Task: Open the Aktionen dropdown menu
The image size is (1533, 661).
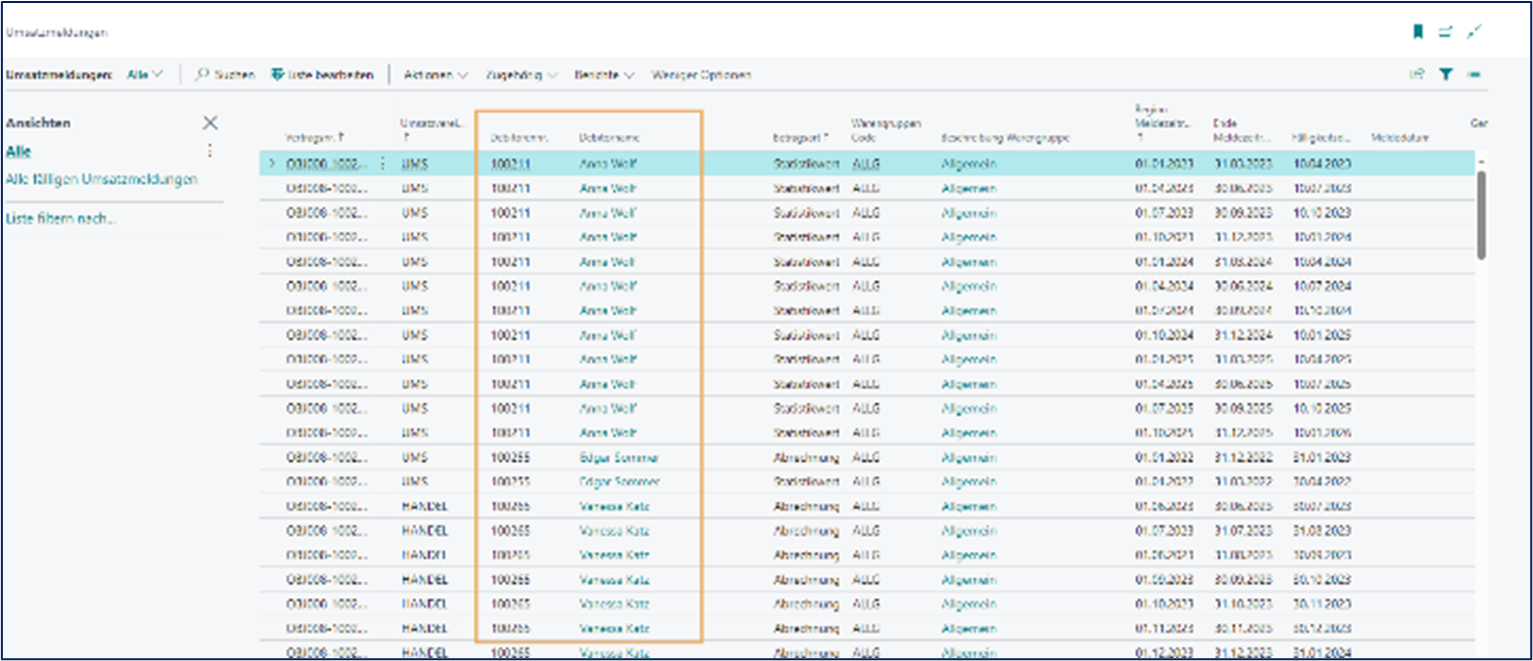Action: (436, 75)
